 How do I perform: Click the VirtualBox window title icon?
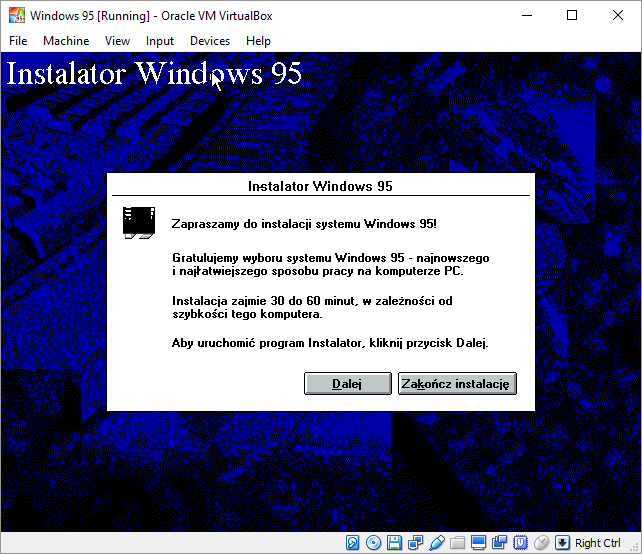tap(17, 16)
